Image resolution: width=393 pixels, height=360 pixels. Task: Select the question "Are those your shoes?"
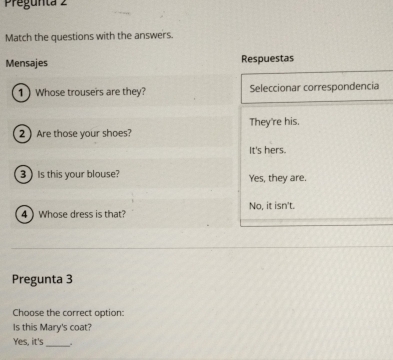(x=84, y=133)
